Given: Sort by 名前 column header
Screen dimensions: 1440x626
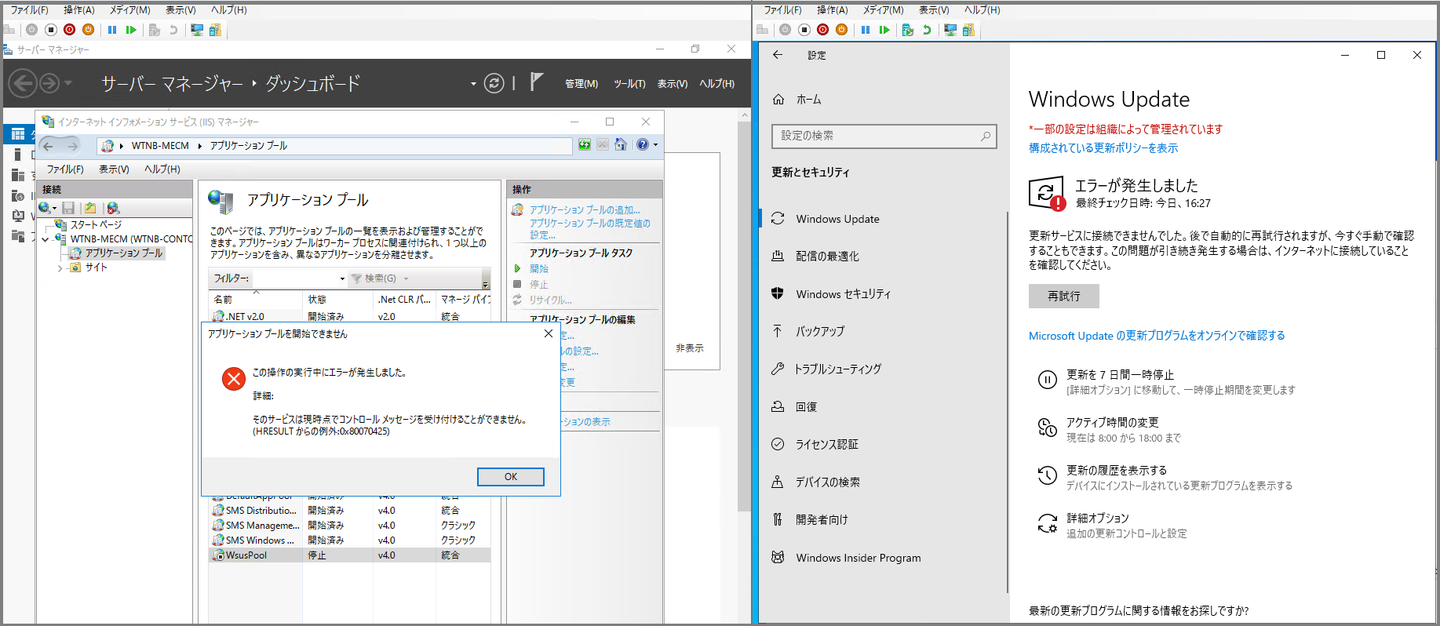Looking at the screenshot, I should [x=254, y=300].
